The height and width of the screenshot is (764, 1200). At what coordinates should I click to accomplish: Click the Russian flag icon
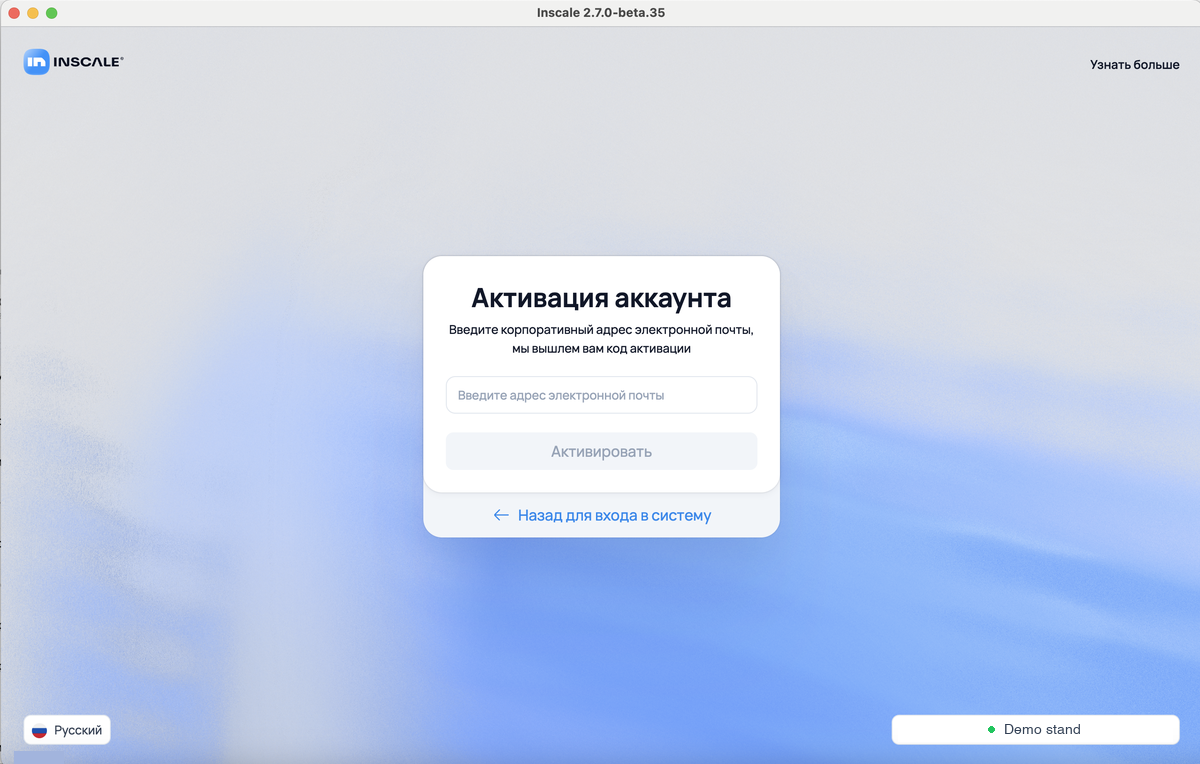point(40,731)
